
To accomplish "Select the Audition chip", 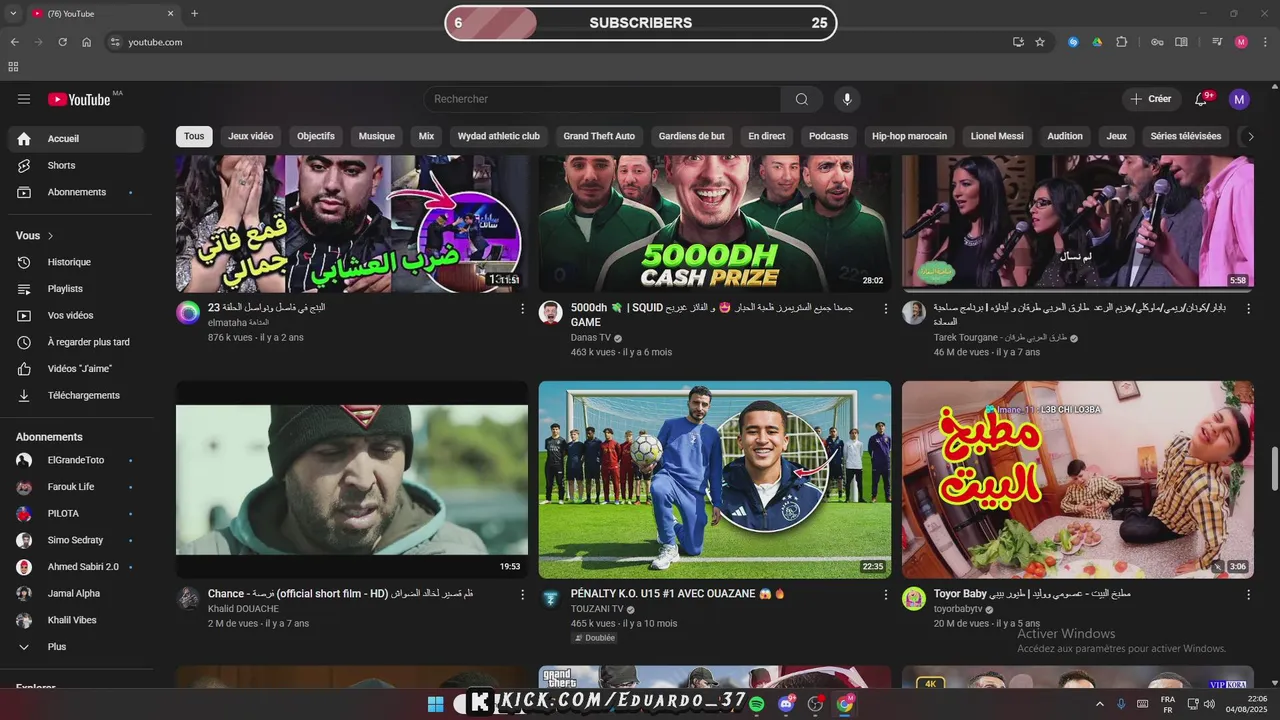I will tap(1065, 136).
